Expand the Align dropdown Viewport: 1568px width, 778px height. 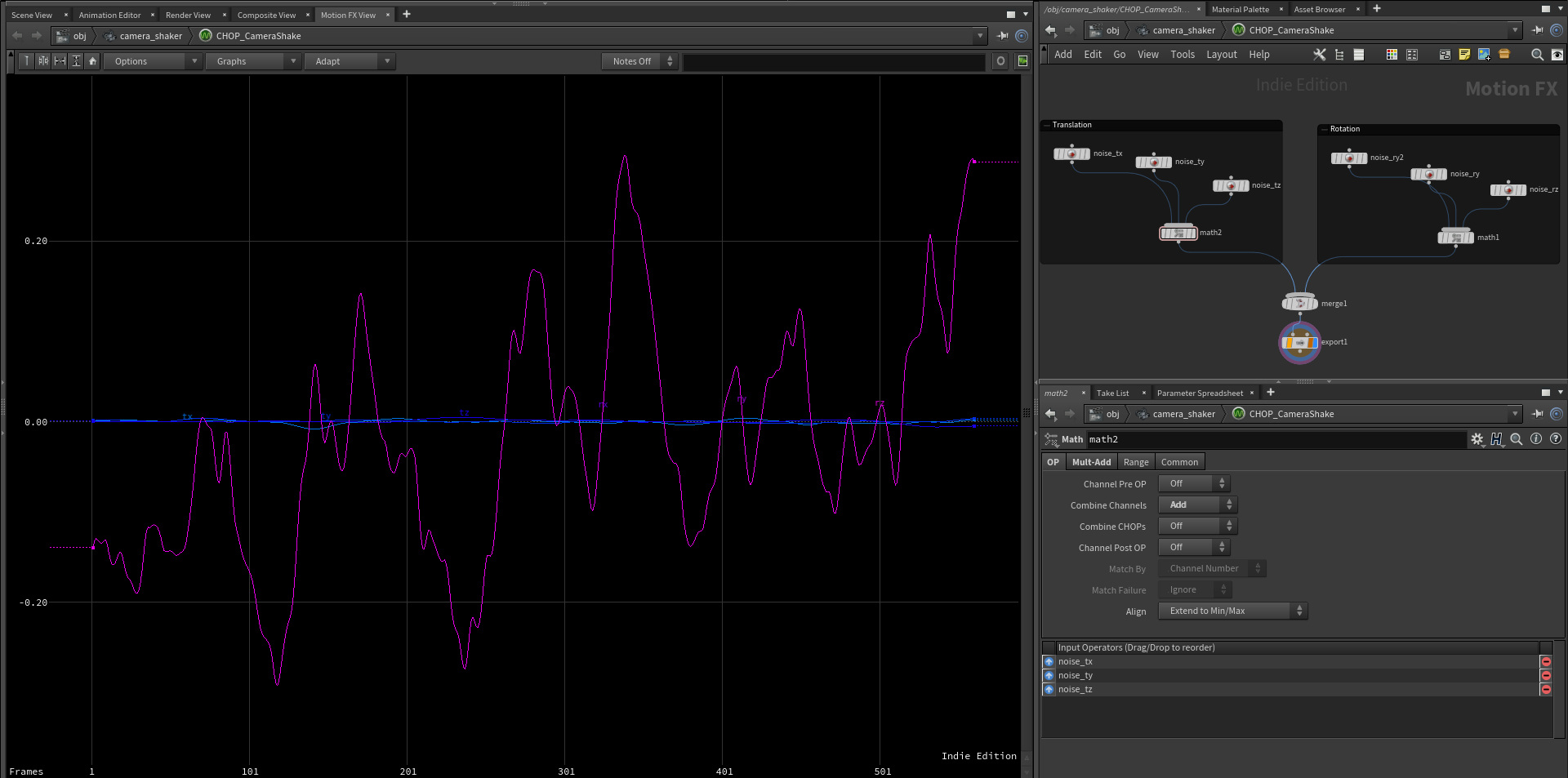coord(1232,611)
